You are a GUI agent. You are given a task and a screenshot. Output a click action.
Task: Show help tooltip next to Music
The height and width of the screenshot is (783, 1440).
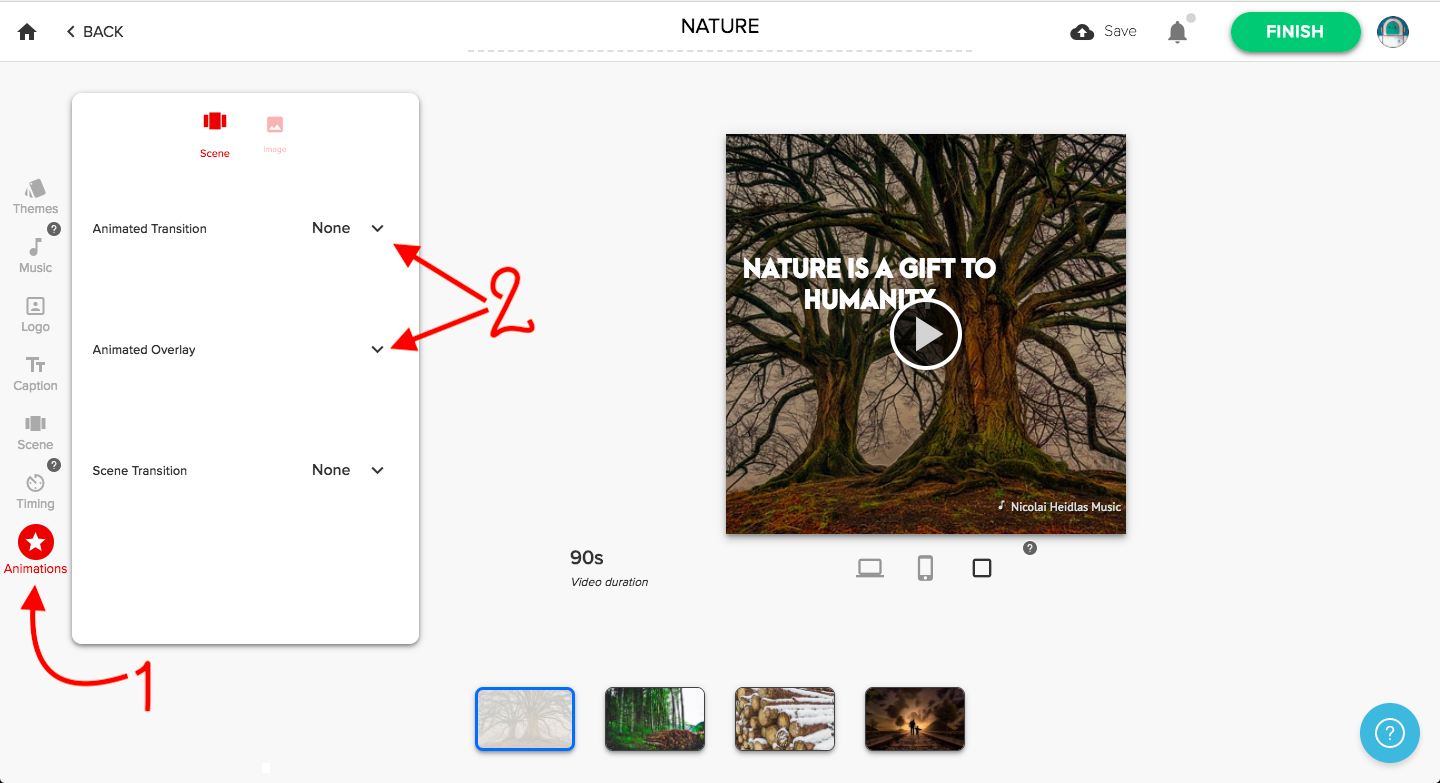tap(54, 229)
